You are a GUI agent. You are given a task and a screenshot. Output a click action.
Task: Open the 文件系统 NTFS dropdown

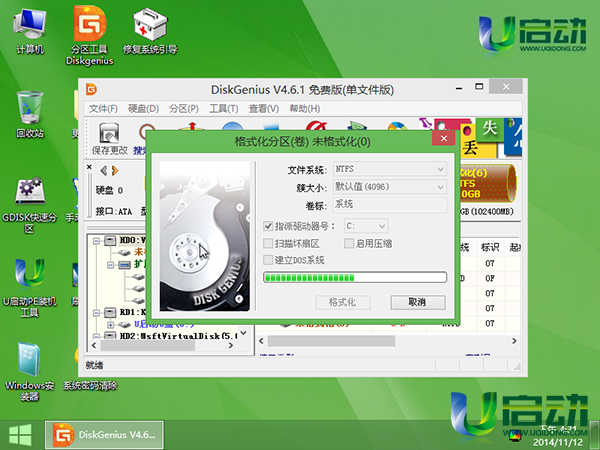(x=390, y=169)
